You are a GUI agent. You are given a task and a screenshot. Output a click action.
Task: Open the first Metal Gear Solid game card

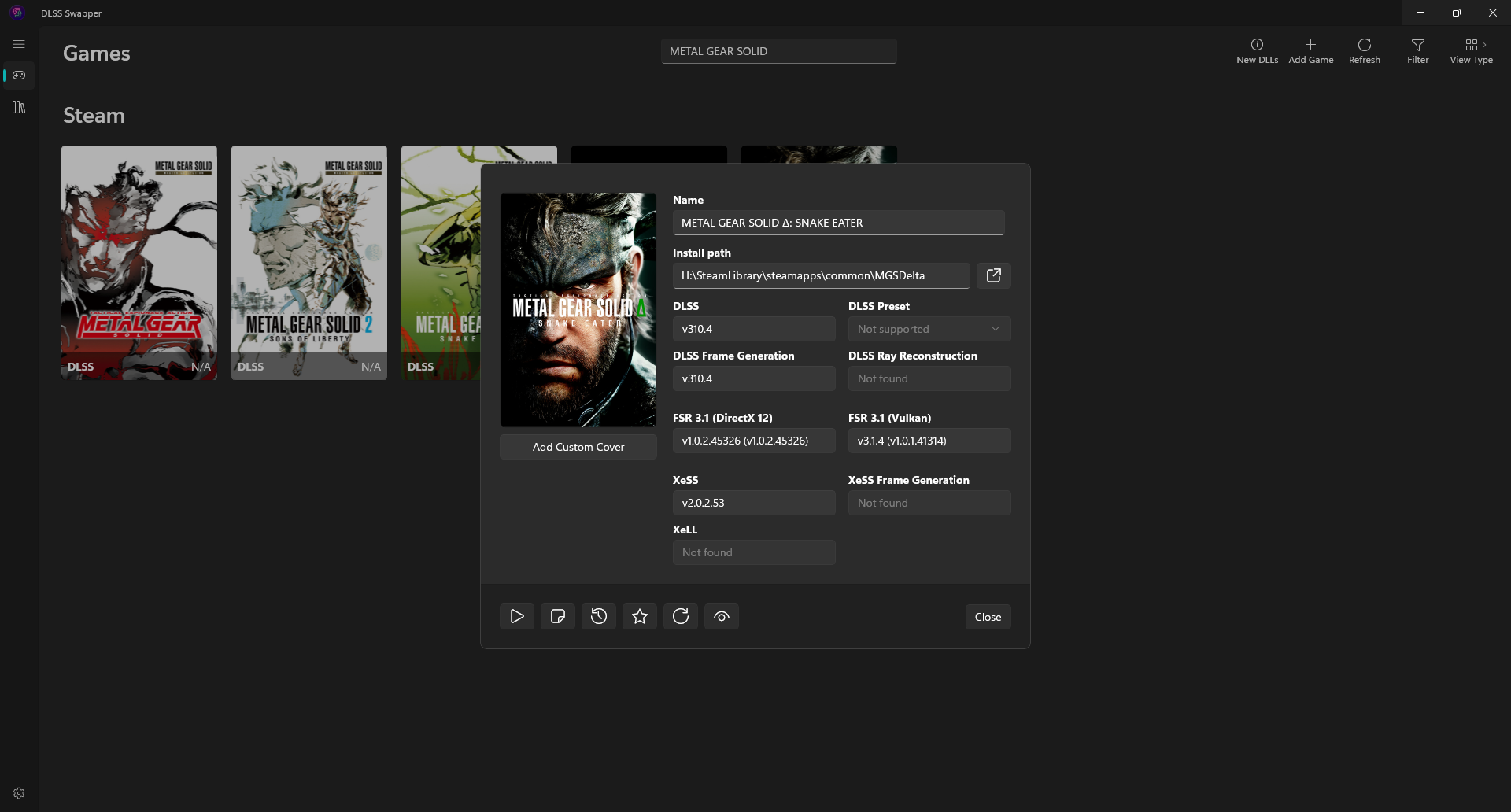pos(139,263)
